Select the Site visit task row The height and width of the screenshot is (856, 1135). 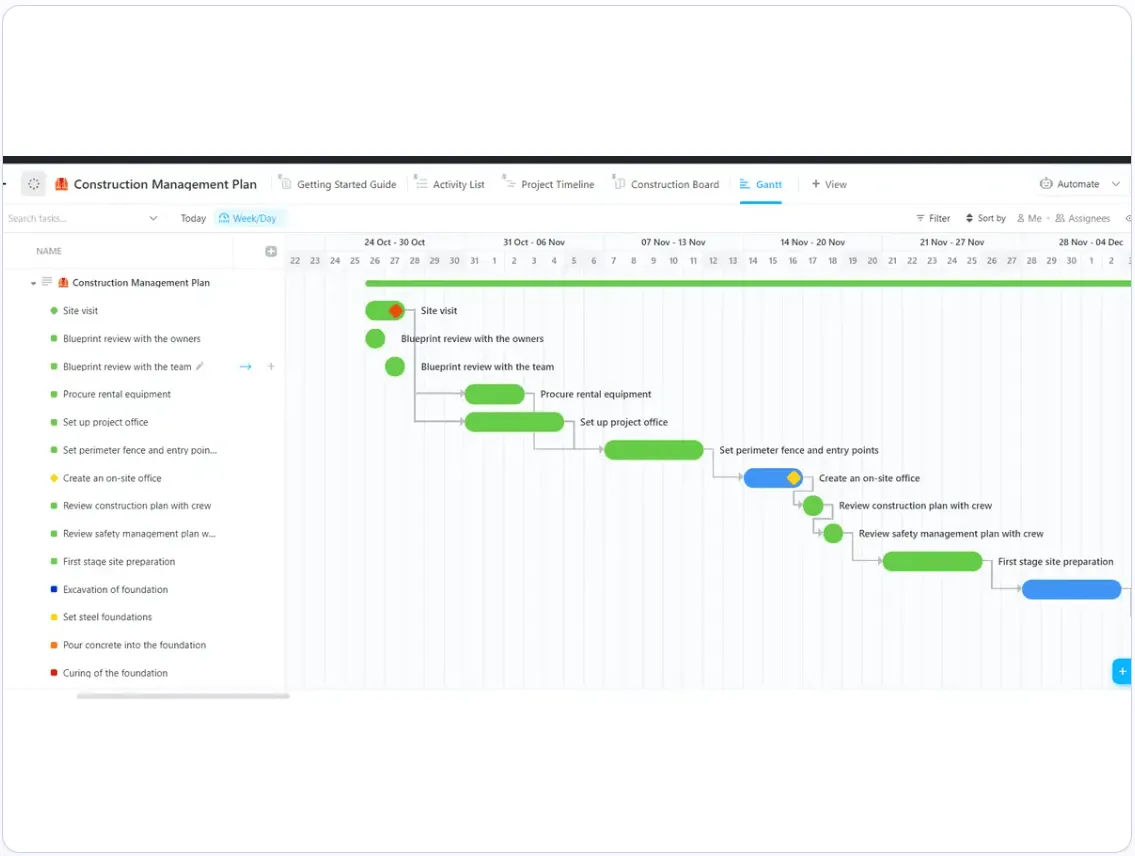142,310
